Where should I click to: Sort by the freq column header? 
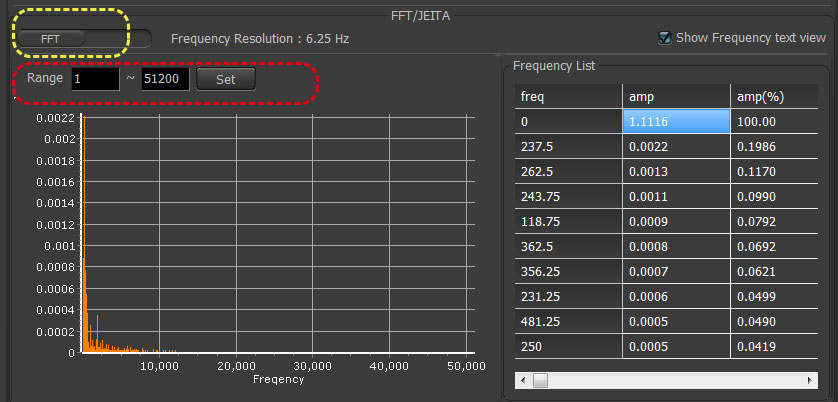[568, 95]
